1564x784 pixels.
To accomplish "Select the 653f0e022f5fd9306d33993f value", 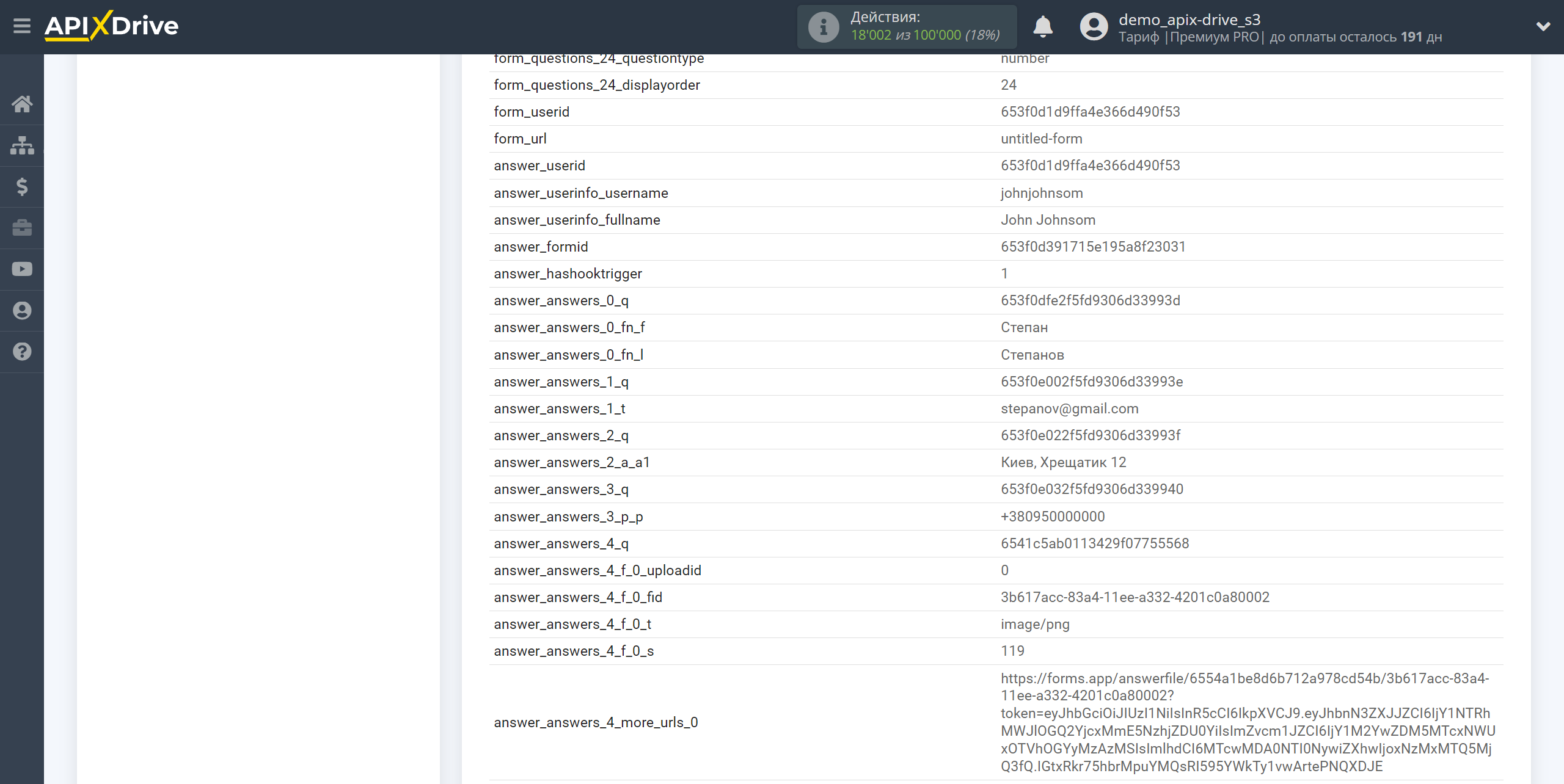I will coord(1091,435).
